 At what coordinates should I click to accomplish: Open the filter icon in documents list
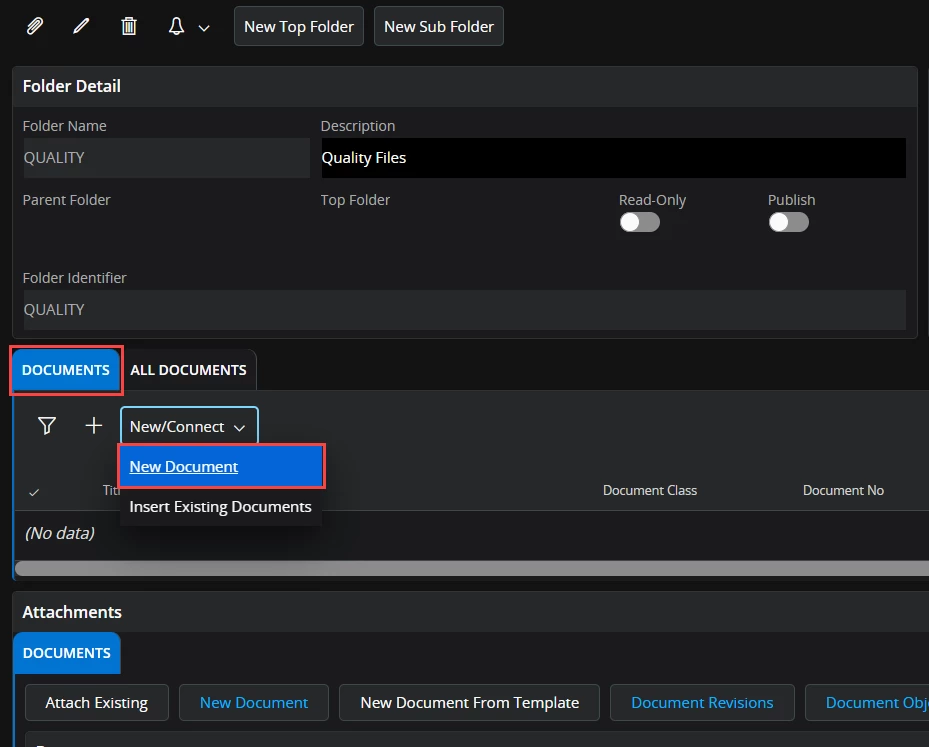click(47, 426)
